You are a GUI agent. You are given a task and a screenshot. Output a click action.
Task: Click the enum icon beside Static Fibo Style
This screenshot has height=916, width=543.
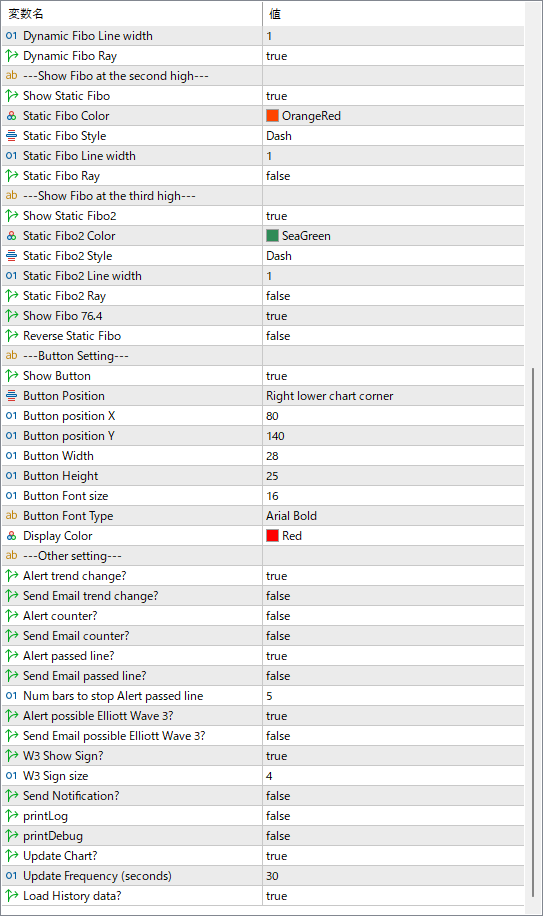pyautogui.click(x=12, y=136)
